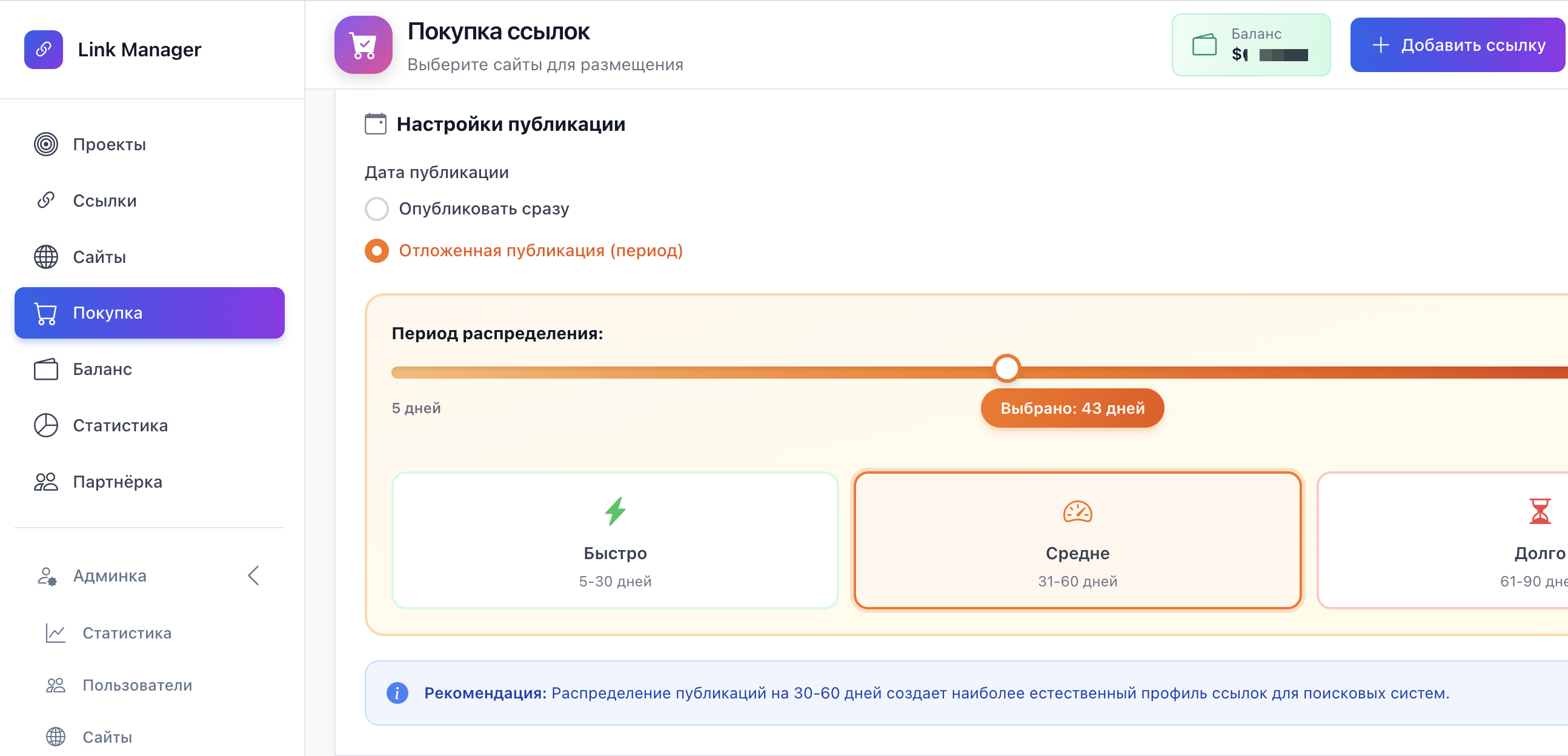Click the Ссылки chain icon in sidebar

tap(45, 200)
